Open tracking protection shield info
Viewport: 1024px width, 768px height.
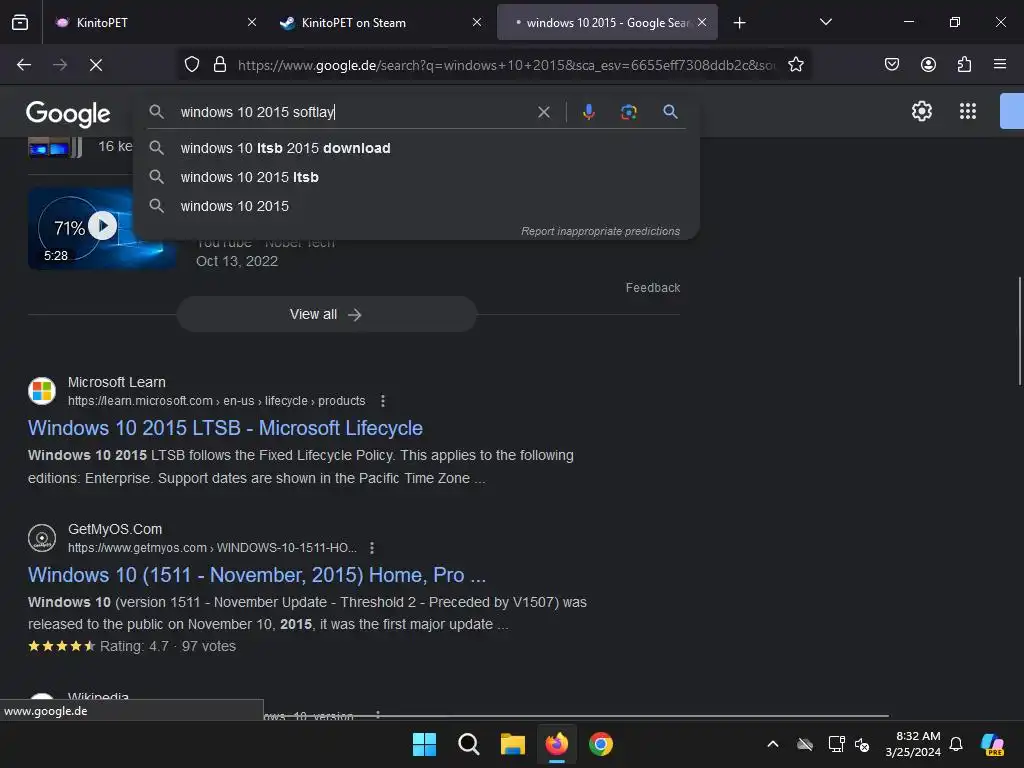point(191,65)
